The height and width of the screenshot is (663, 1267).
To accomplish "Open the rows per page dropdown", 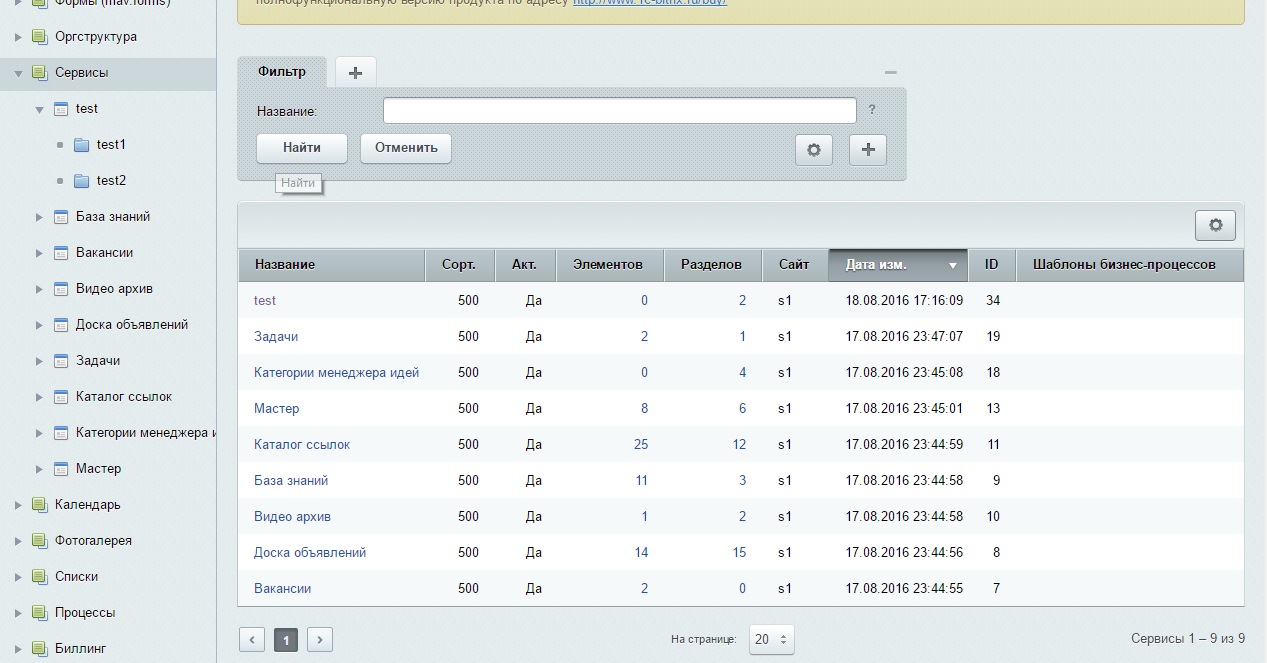I will 771,639.
